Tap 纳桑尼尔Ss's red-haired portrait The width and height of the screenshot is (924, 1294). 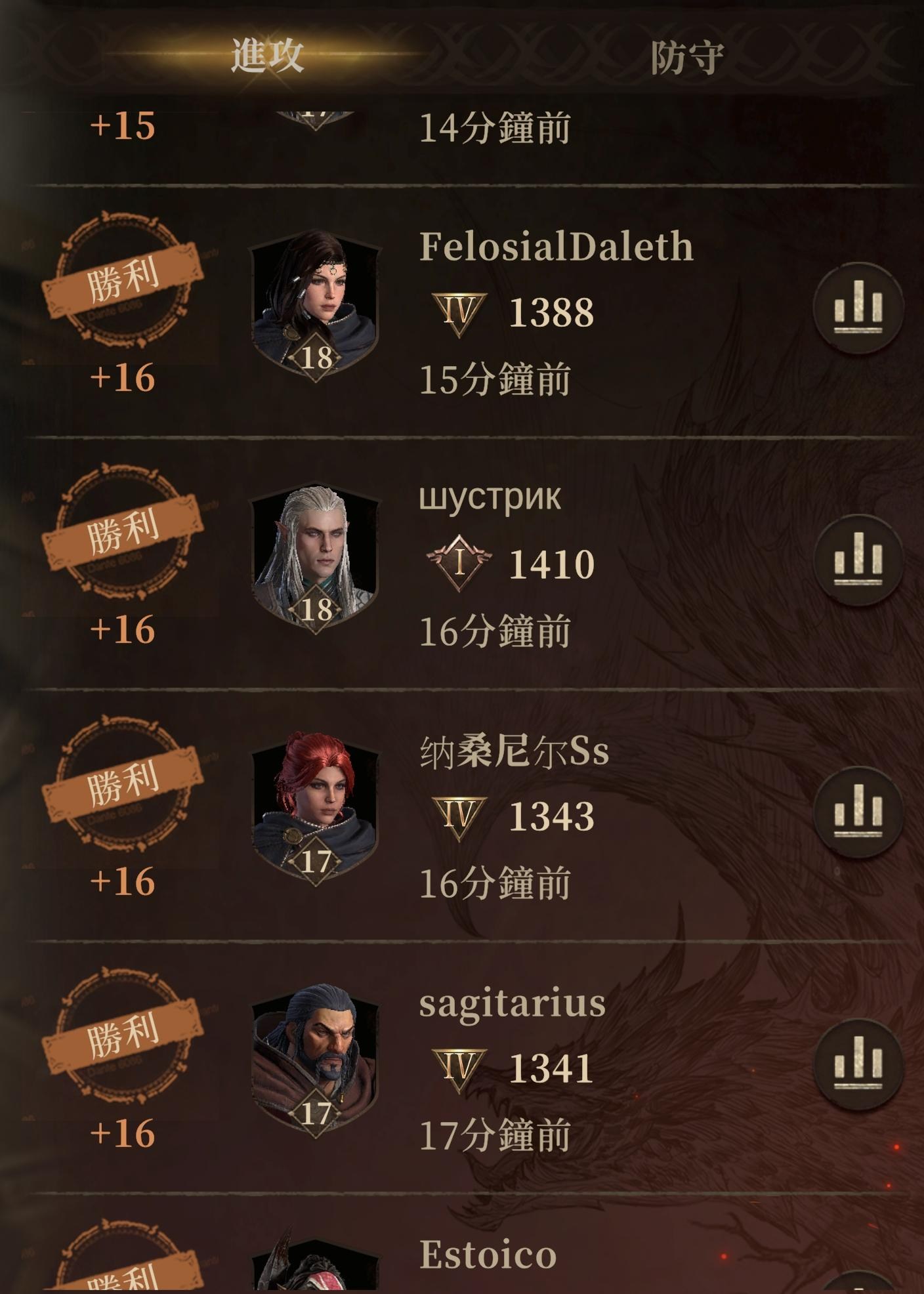(316, 810)
